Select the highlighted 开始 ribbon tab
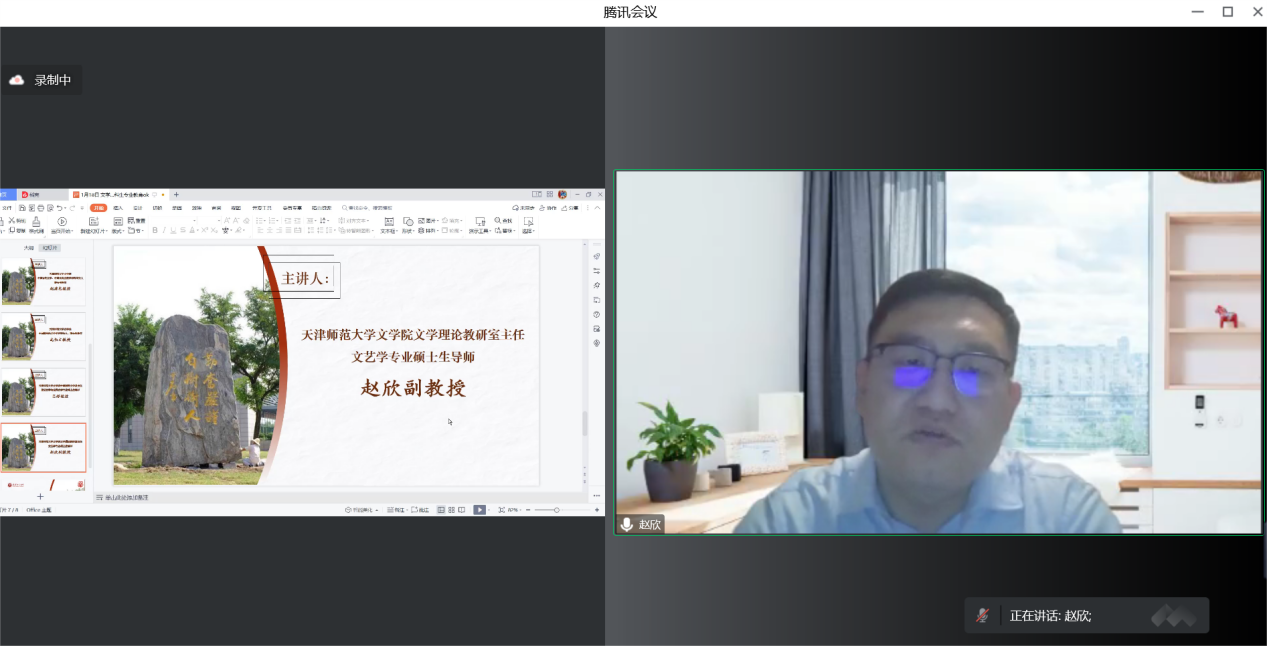Image resolution: width=1267 pixels, height=646 pixels. (98, 208)
